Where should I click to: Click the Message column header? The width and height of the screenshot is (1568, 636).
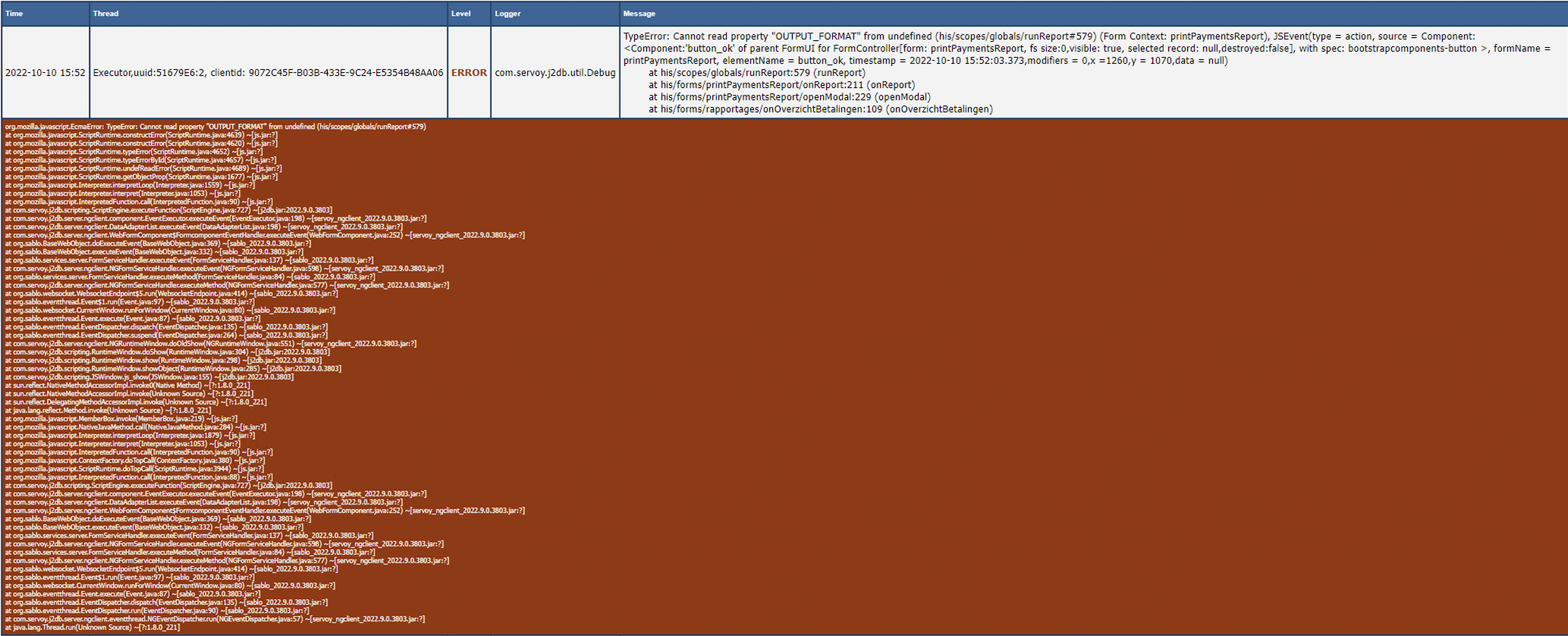1093,14
